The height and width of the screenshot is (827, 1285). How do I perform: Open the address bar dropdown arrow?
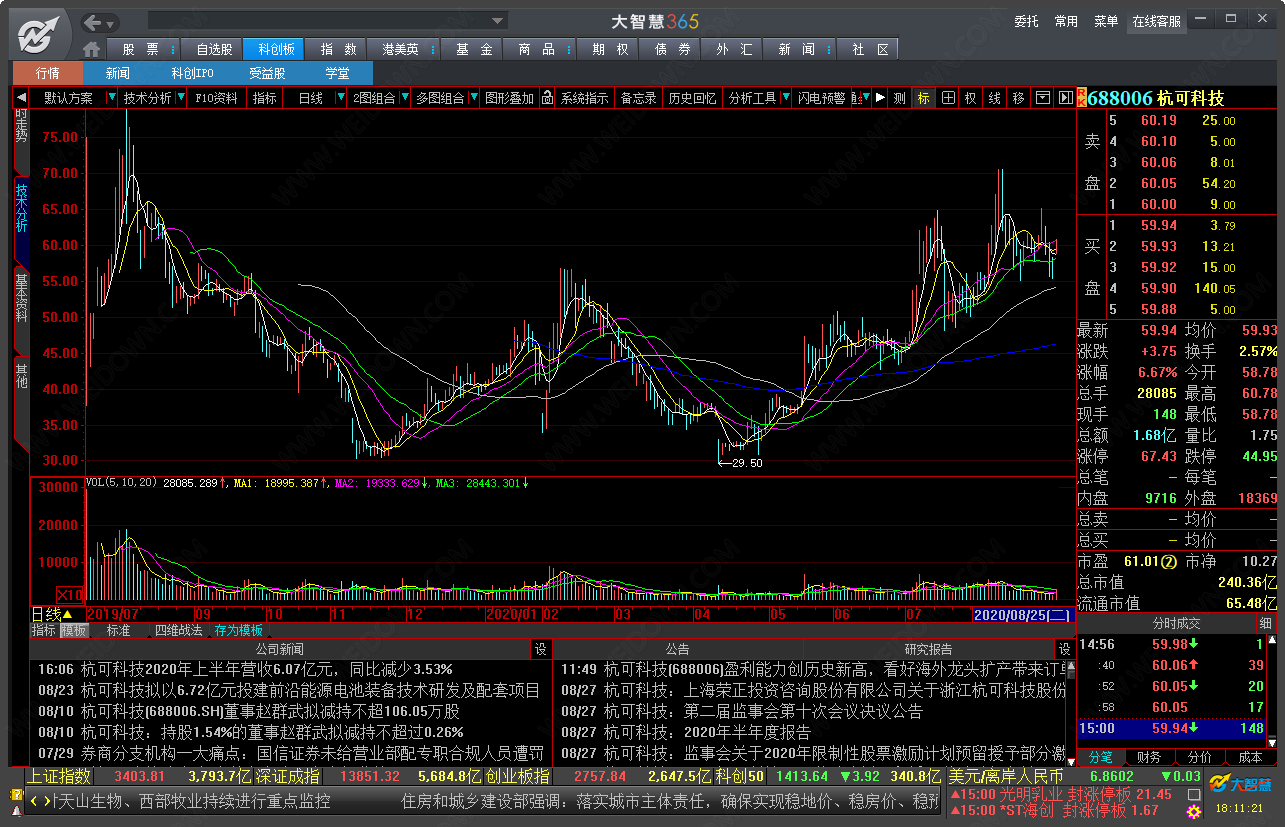(x=498, y=21)
